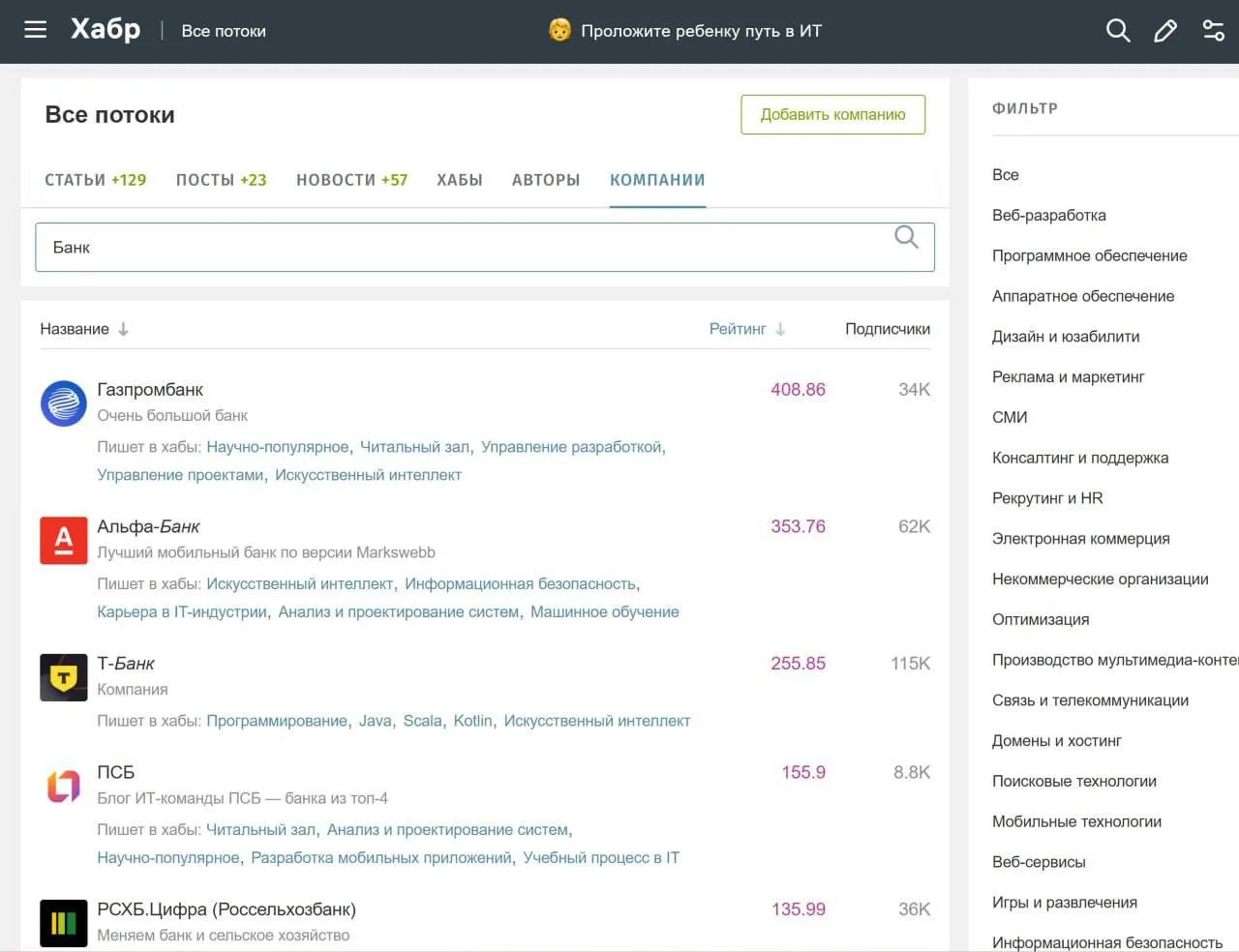Click Добавить компанию button

[x=832, y=114]
